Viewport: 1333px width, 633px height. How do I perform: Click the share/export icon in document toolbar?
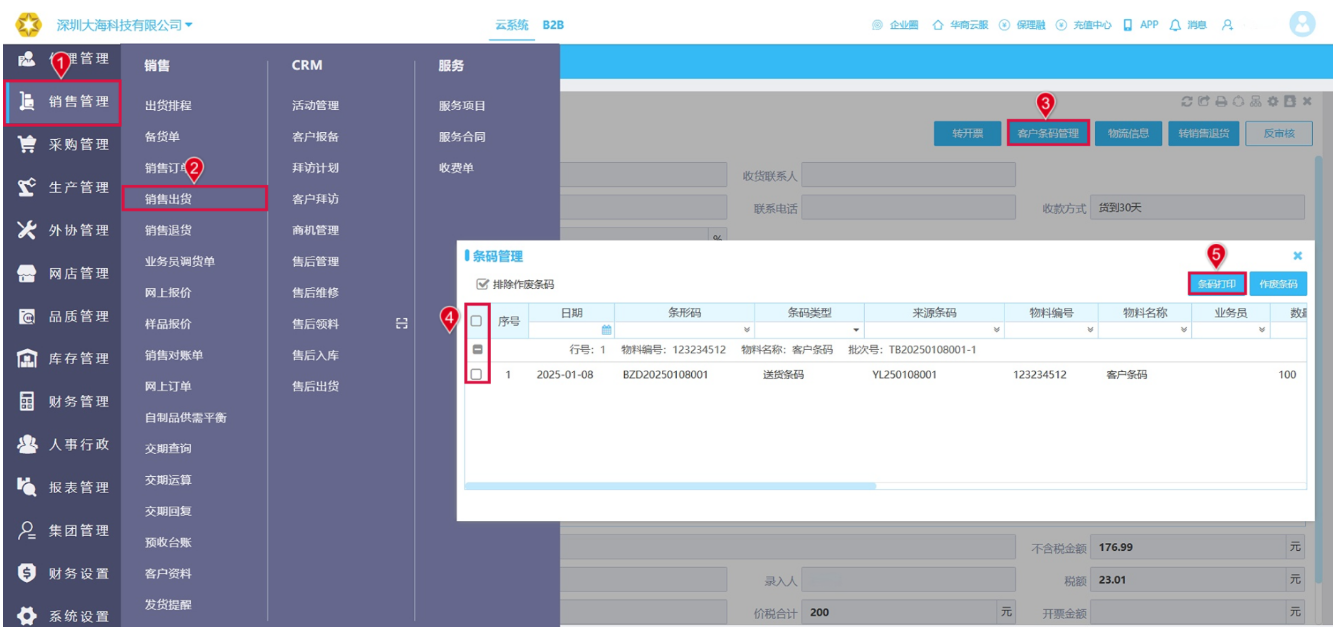(x=1204, y=101)
